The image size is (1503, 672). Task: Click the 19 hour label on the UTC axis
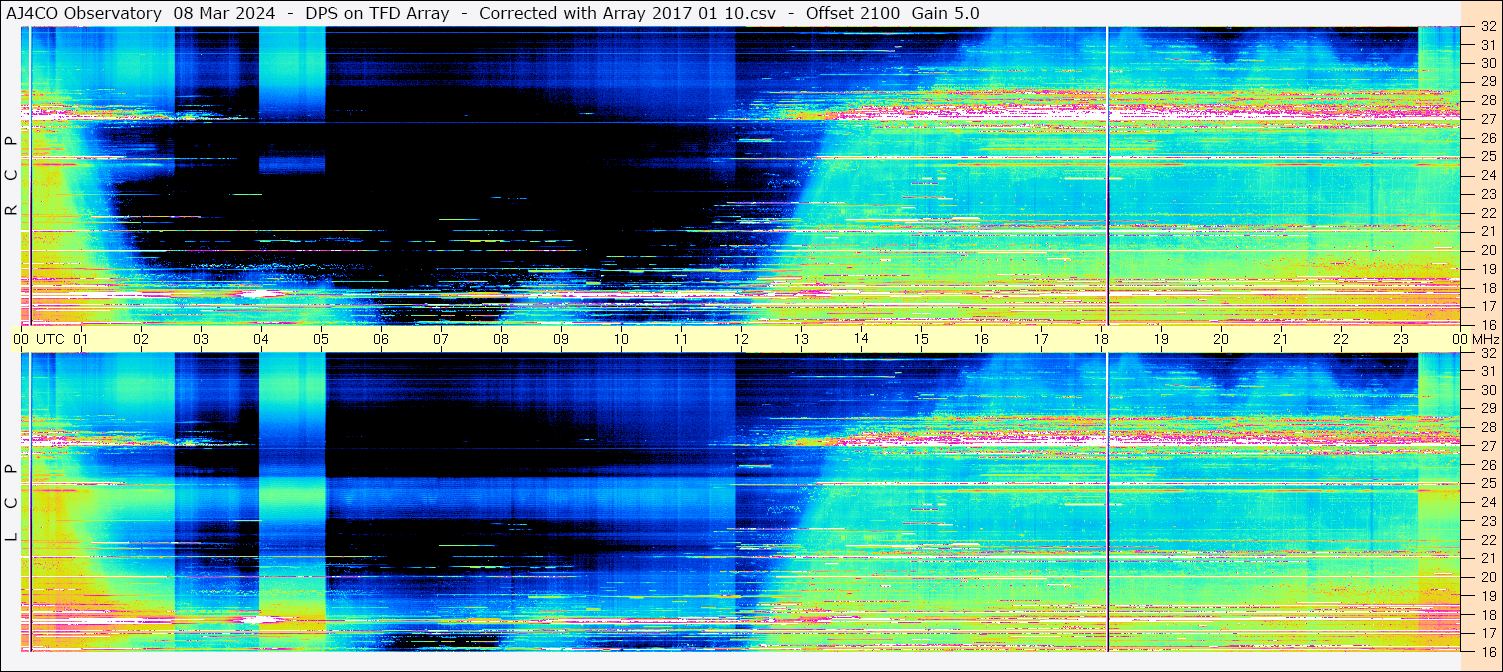pos(1161,339)
